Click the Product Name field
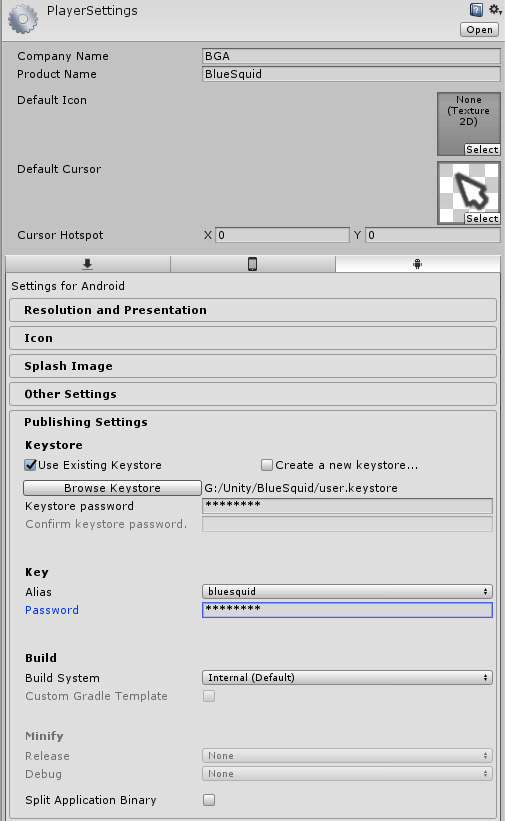 pos(351,74)
